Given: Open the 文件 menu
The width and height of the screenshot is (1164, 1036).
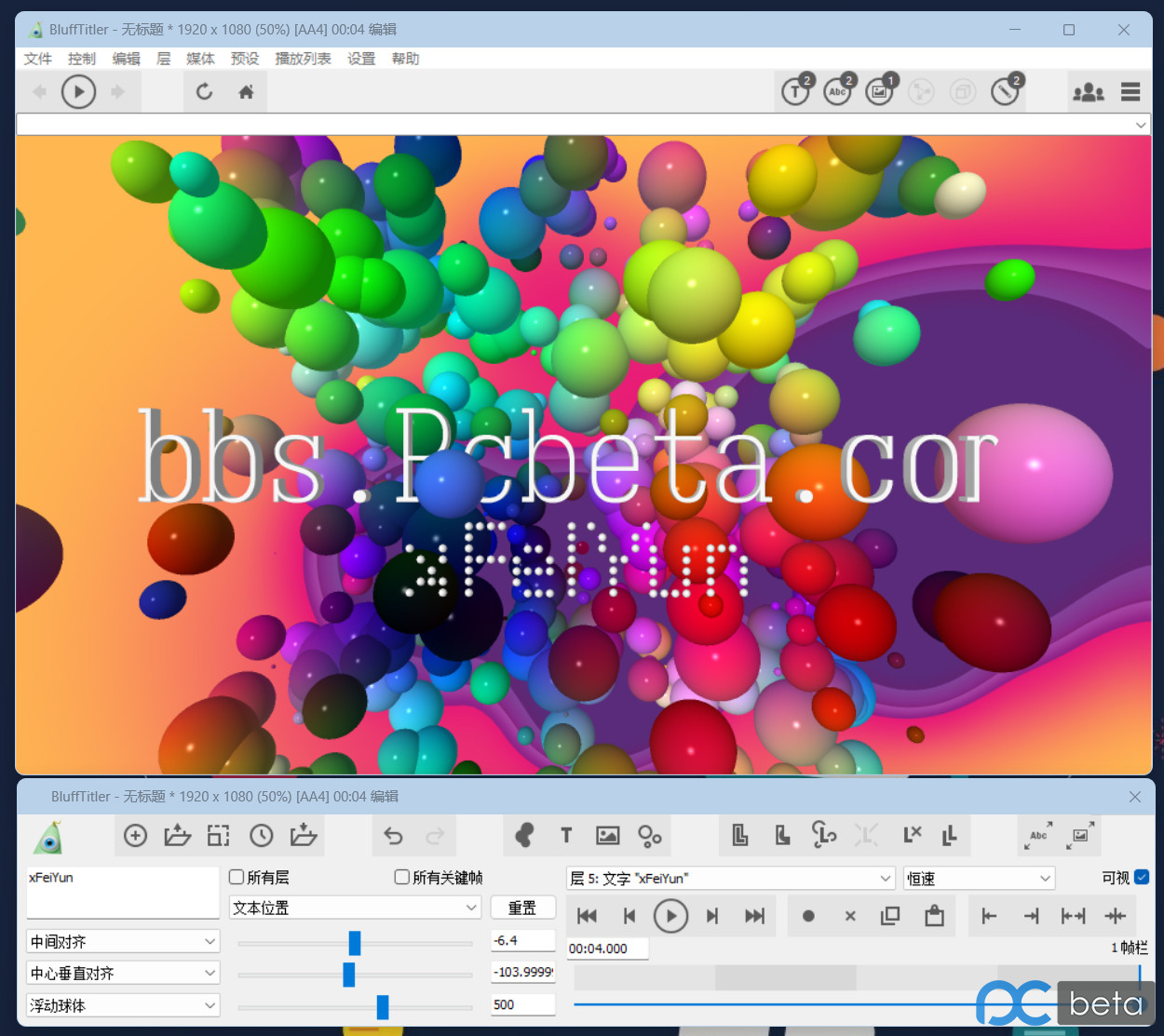Looking at the screenshot, I should point(38,59).
